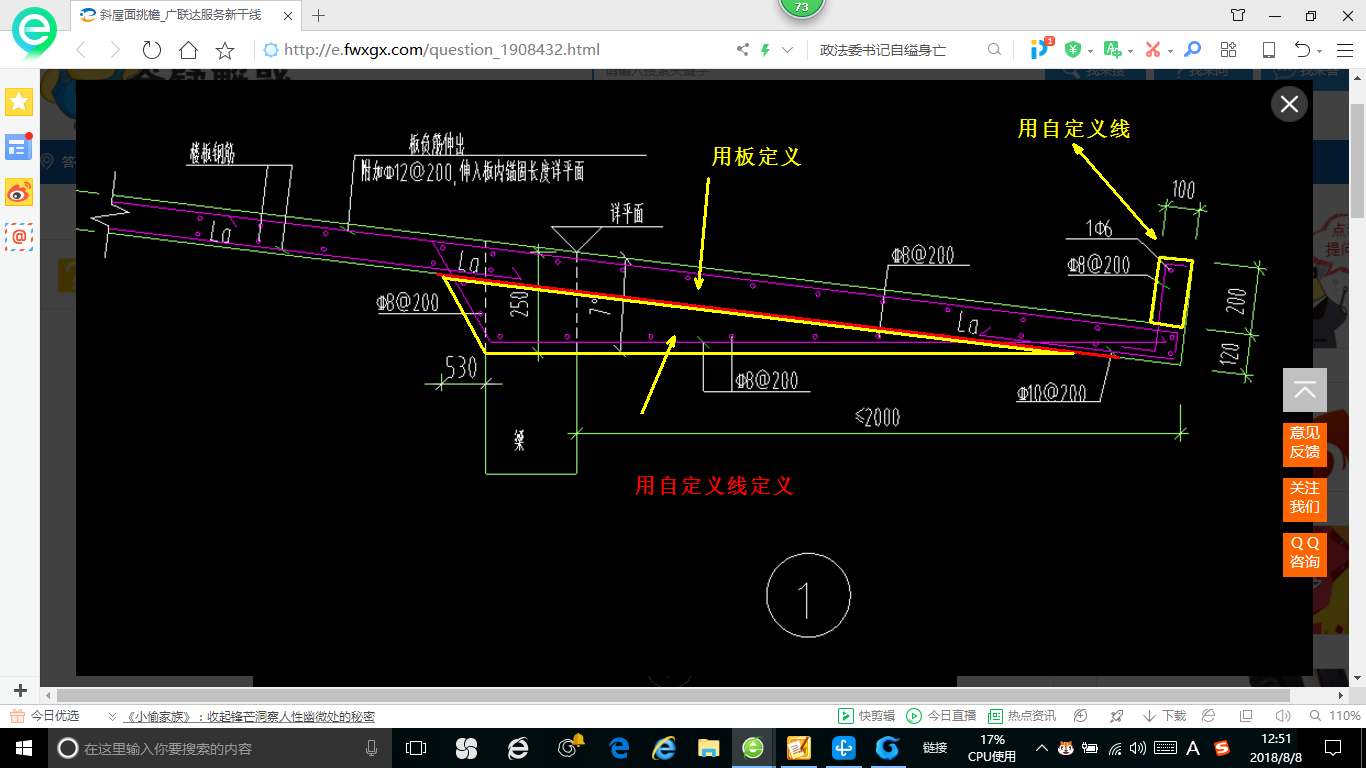Go to the browser home page
The height and width of the screenshot is (768, 1366).
(188, 50)
